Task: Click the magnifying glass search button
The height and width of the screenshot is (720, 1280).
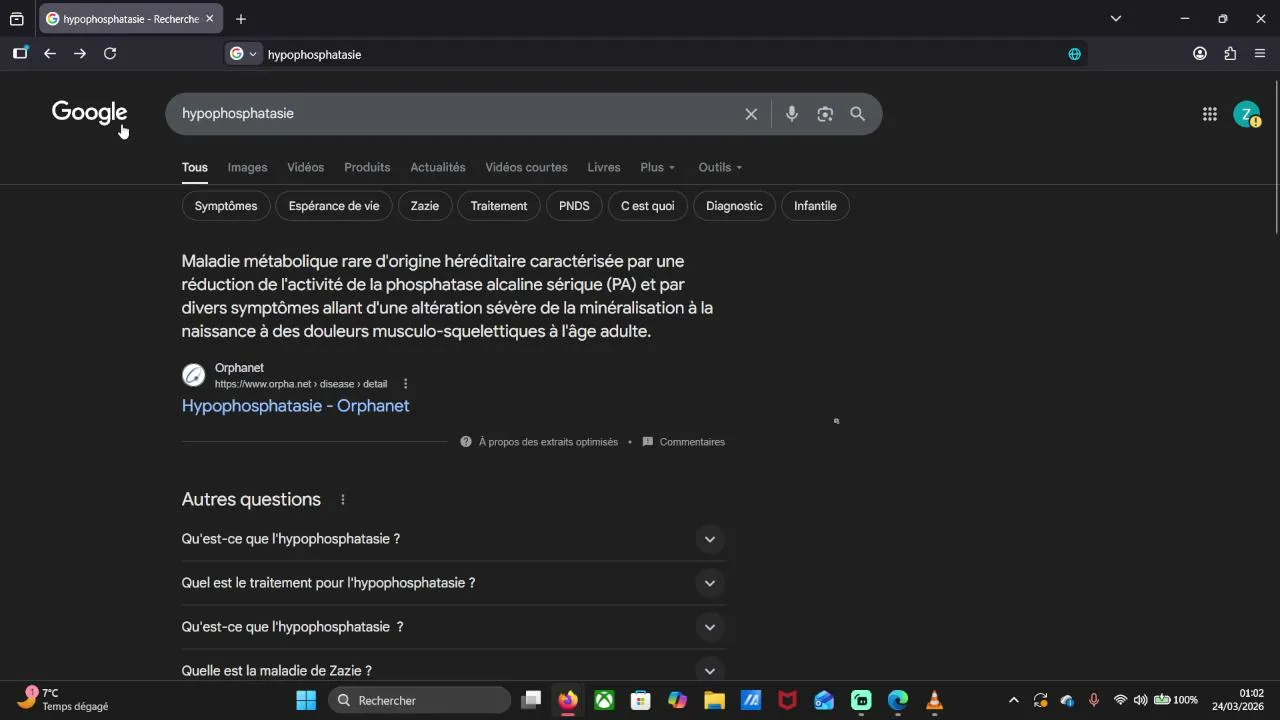Action: (858, 114)
